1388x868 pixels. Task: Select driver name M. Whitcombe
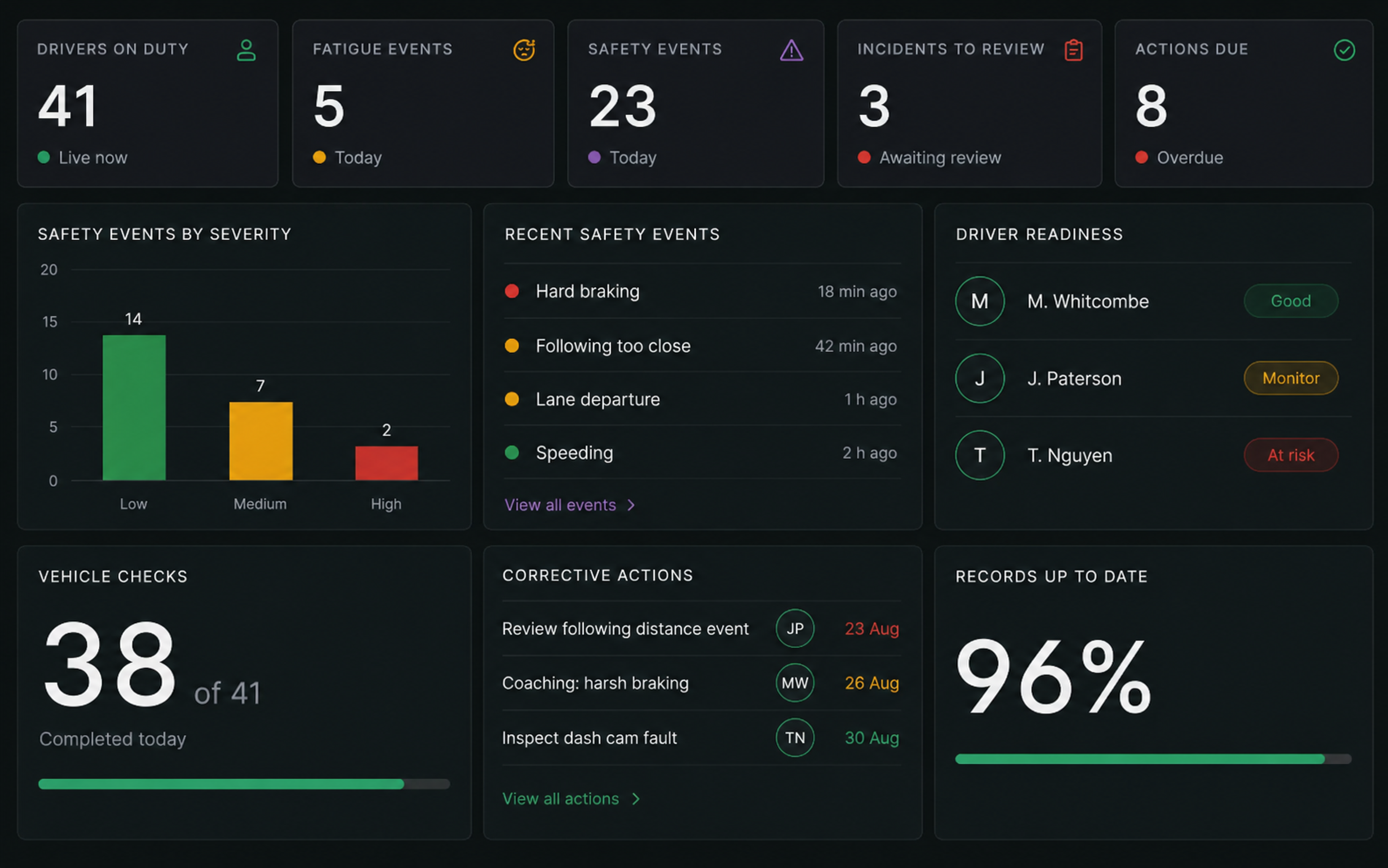(1088, 301)
